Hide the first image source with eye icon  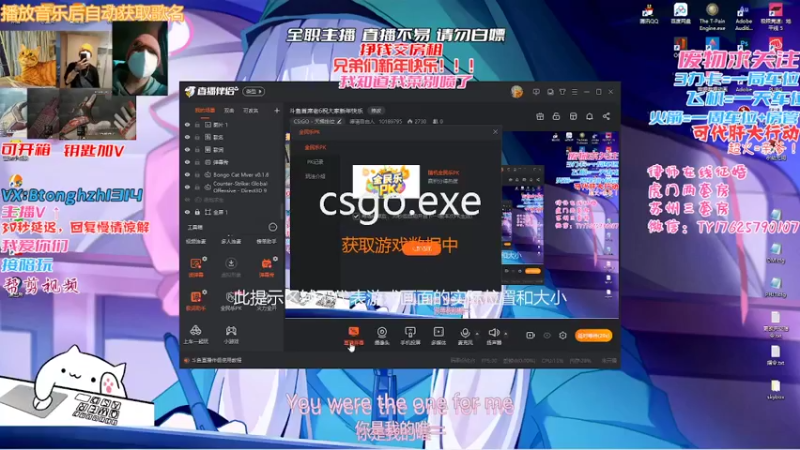(187, 124)
